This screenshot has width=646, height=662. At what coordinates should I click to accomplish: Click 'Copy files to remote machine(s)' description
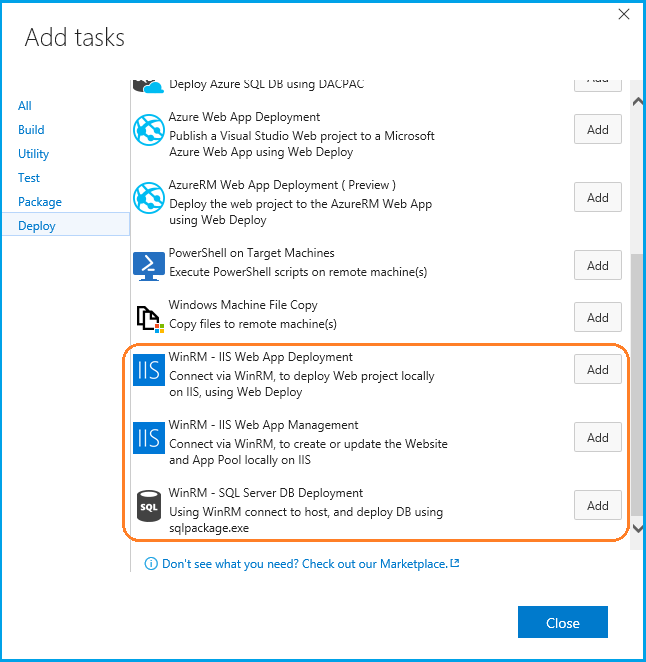click(x=253, y=324)
